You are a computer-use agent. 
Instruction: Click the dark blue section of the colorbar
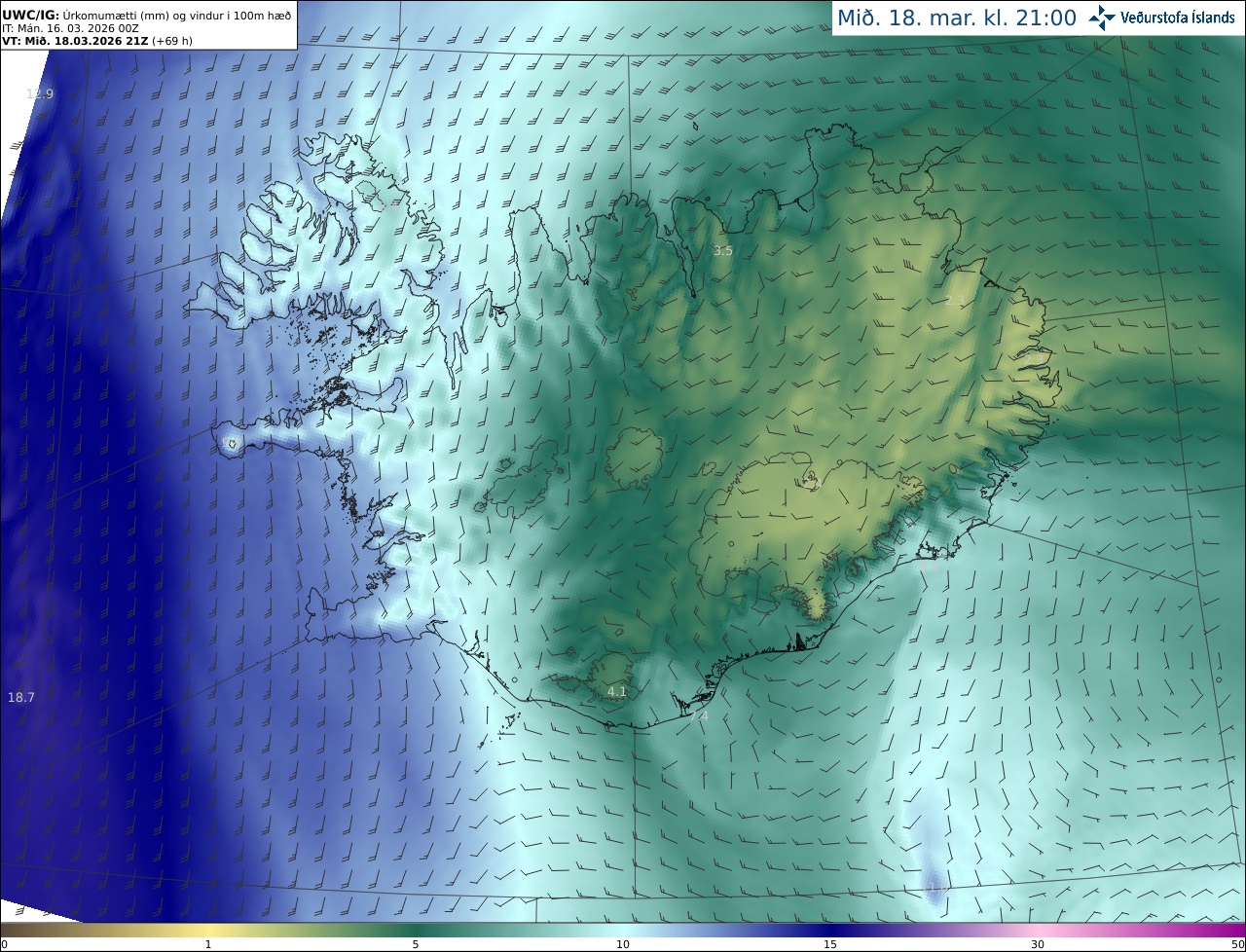(x=830, y=930)
